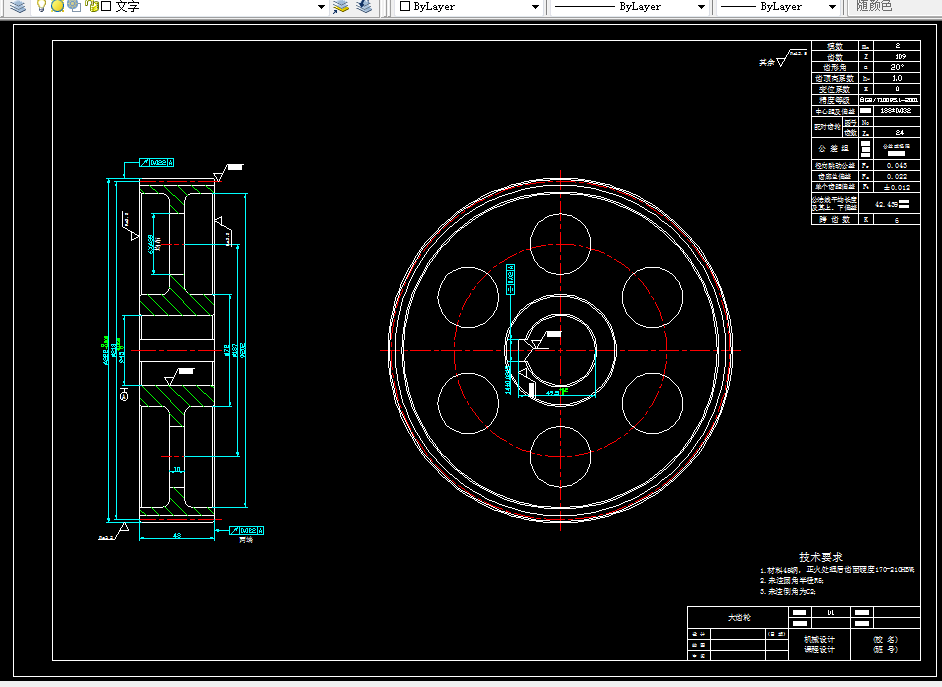Select the 0.022 tolerance value

[x=897, y=177]
